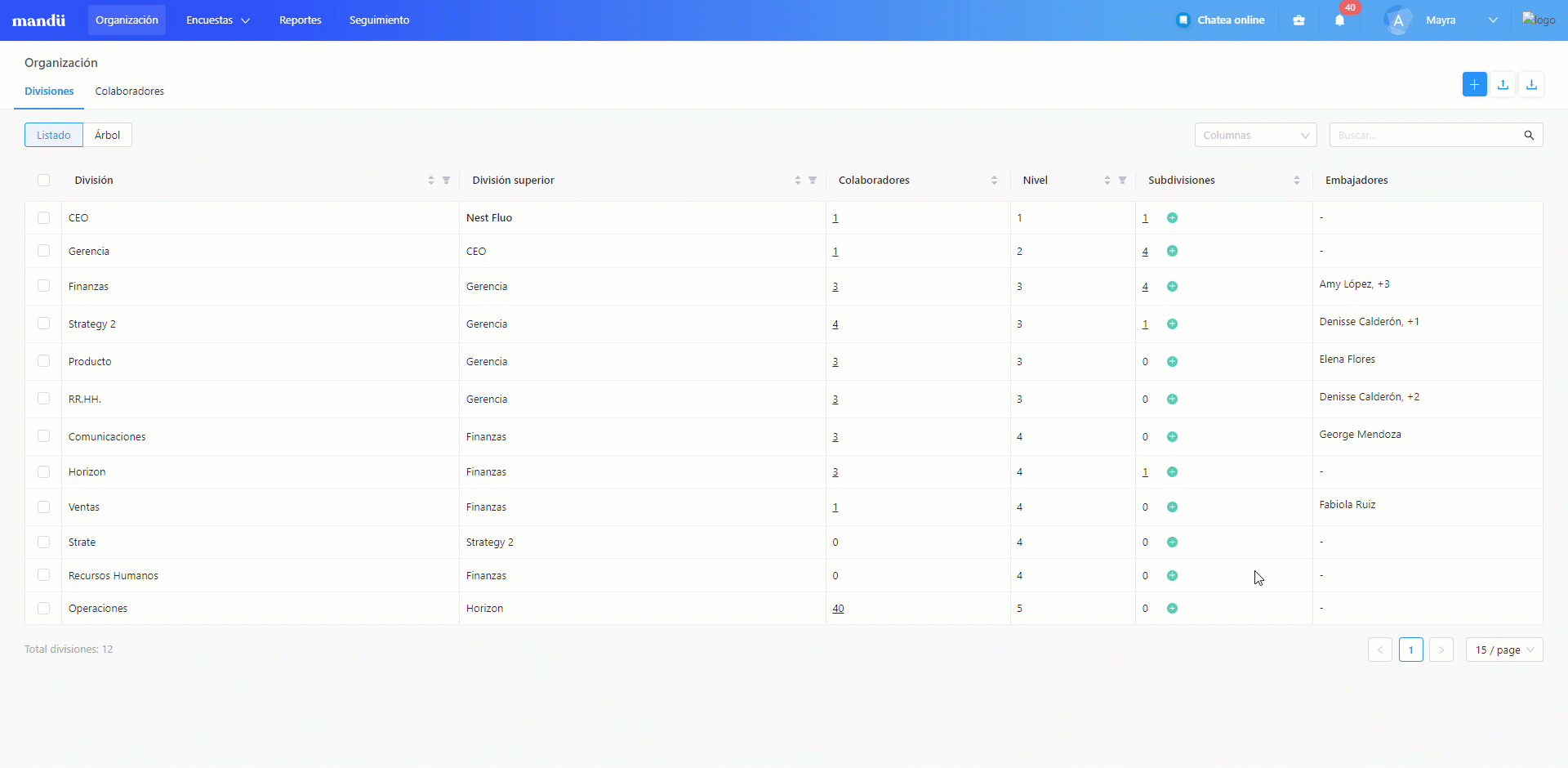1568x768 pixels.
Task: Switch to Colaboradores tab
Action: tap(130, 92)
